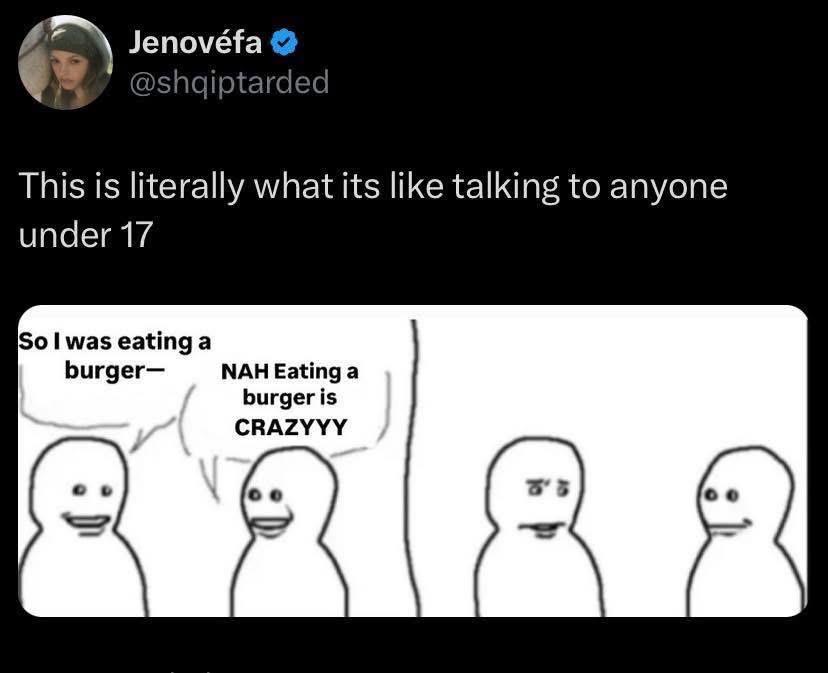The width and height of the screenshot is (828, 673).
Task: Open the Jenovéfa display name link
Action: [x=195, y=42]
